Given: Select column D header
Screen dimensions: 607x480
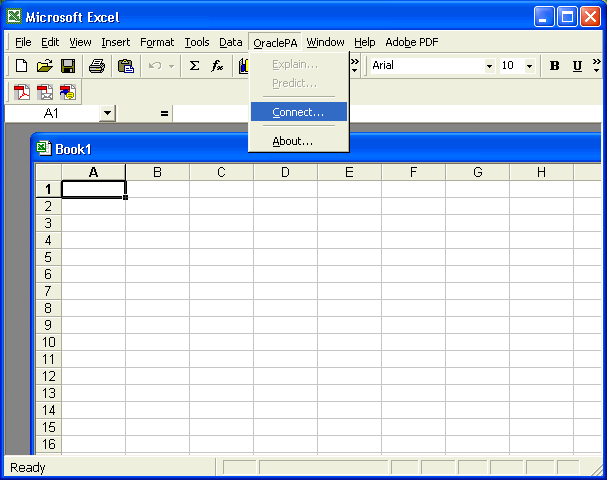Looking at the screenshot, I should pyautogui.click(x=285, y=172).
